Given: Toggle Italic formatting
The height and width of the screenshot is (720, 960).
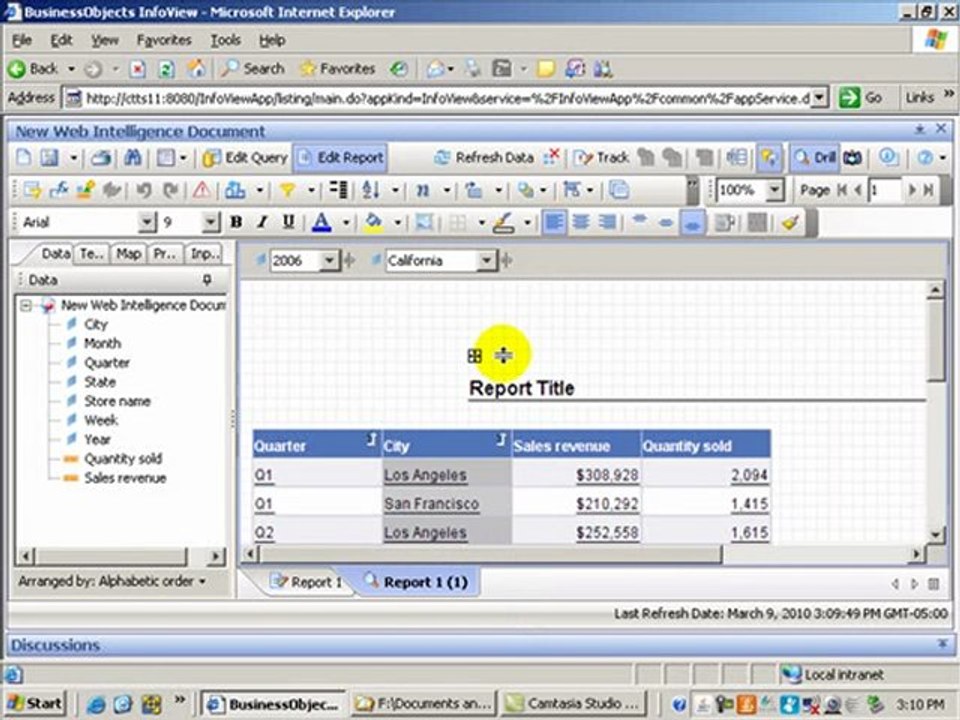Looking at the screenshot, I should tap(262, 222).
